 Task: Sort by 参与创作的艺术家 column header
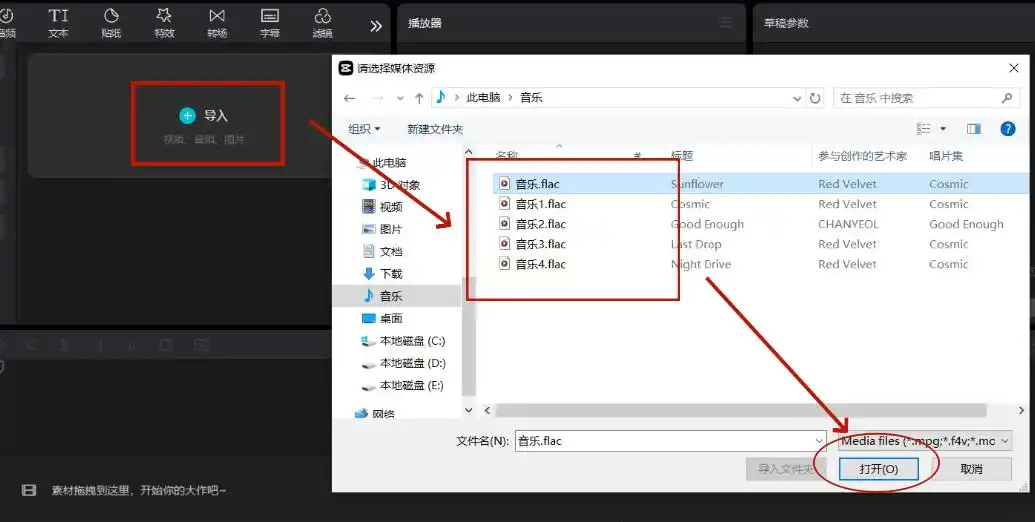pyautogui.click(x=862, y=156)
